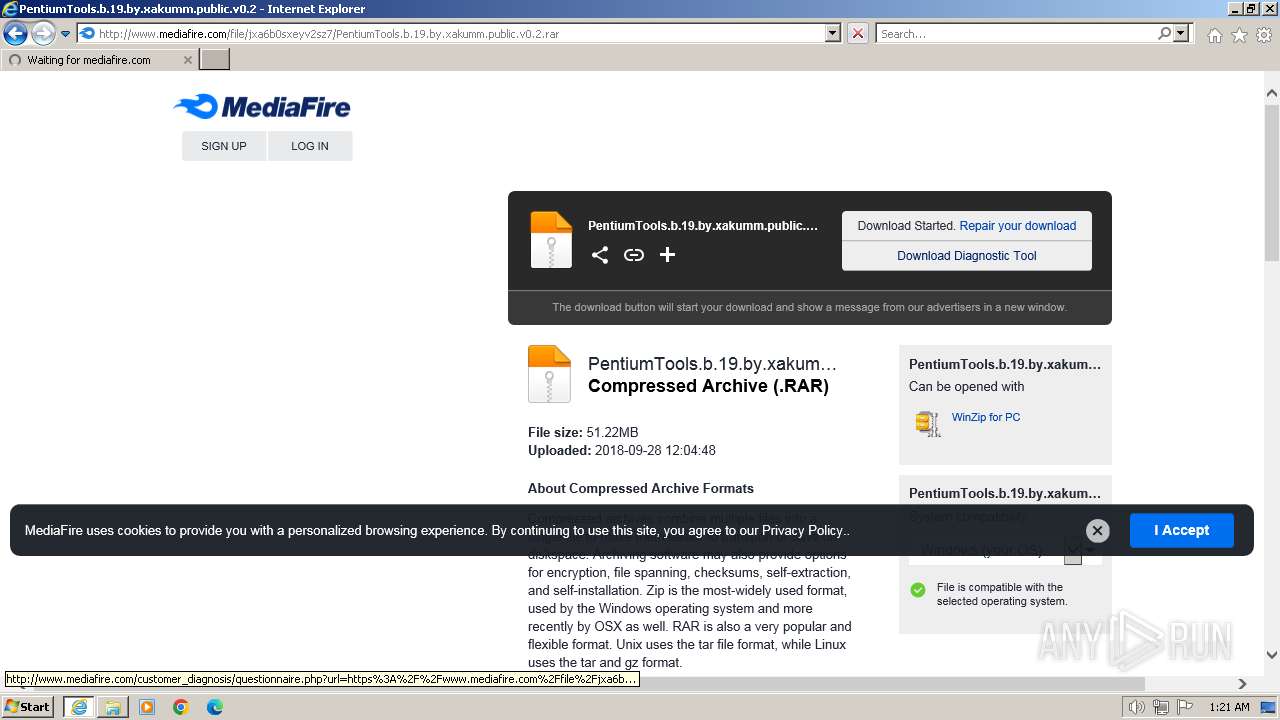Open Favorites star icon
This screenshot has width=1280, height=720.
tap(1239, 35)
